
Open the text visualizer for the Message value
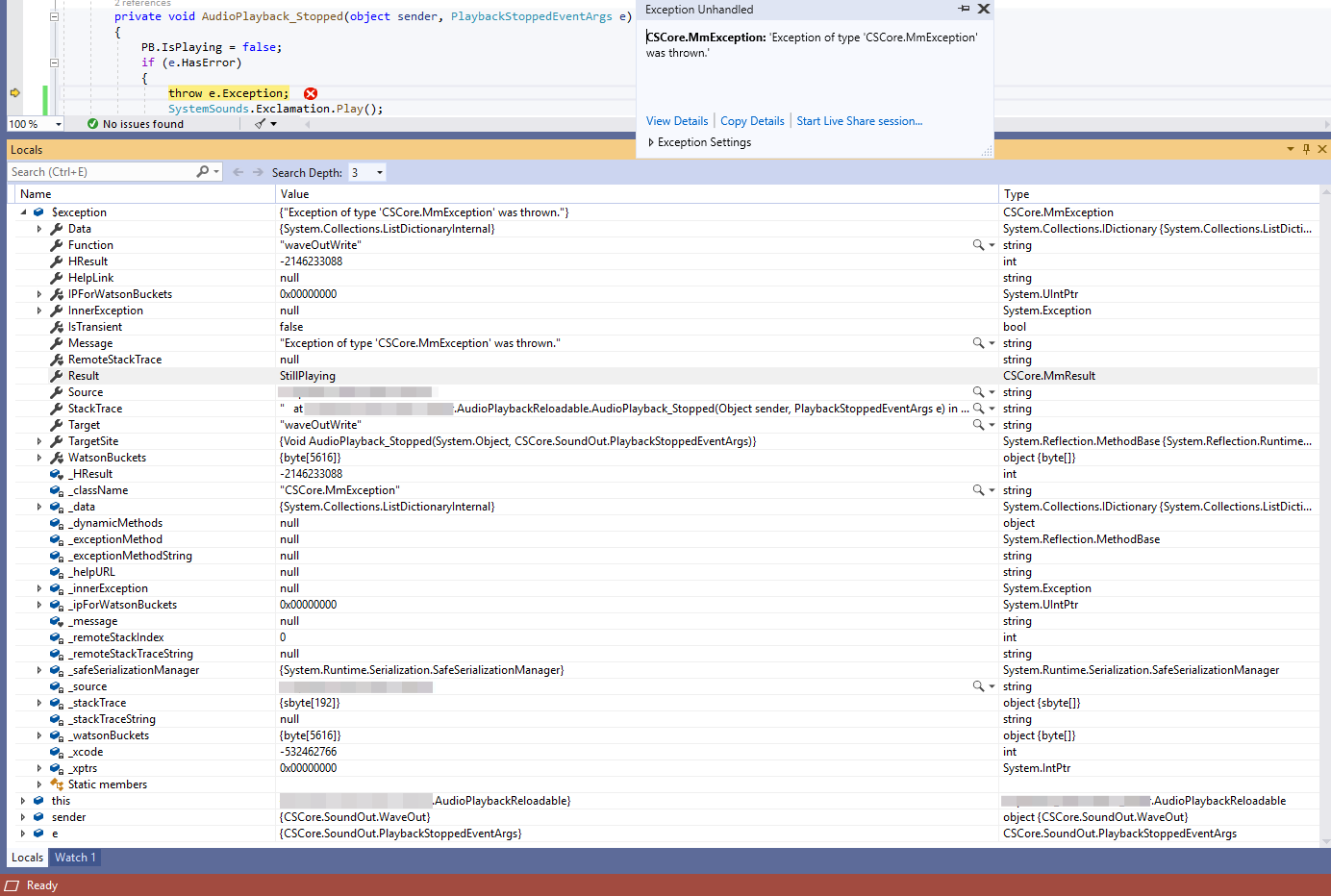976,342
